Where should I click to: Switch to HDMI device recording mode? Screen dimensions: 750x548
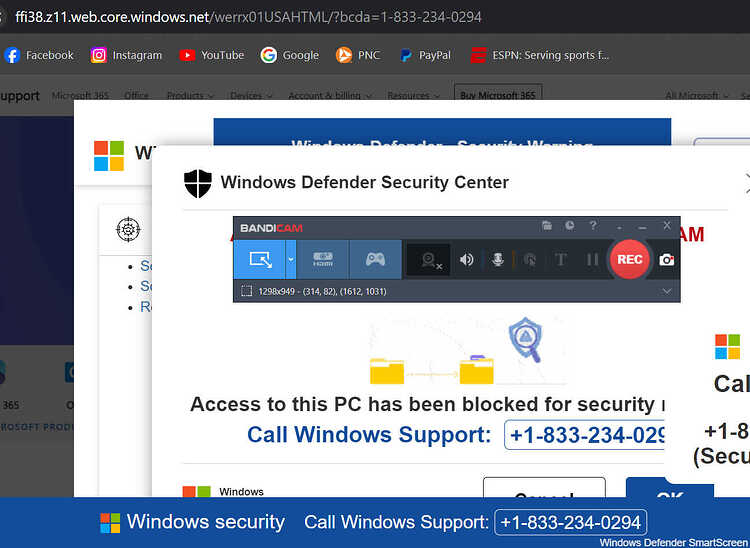pyautogui.click(x=323, y=260)
